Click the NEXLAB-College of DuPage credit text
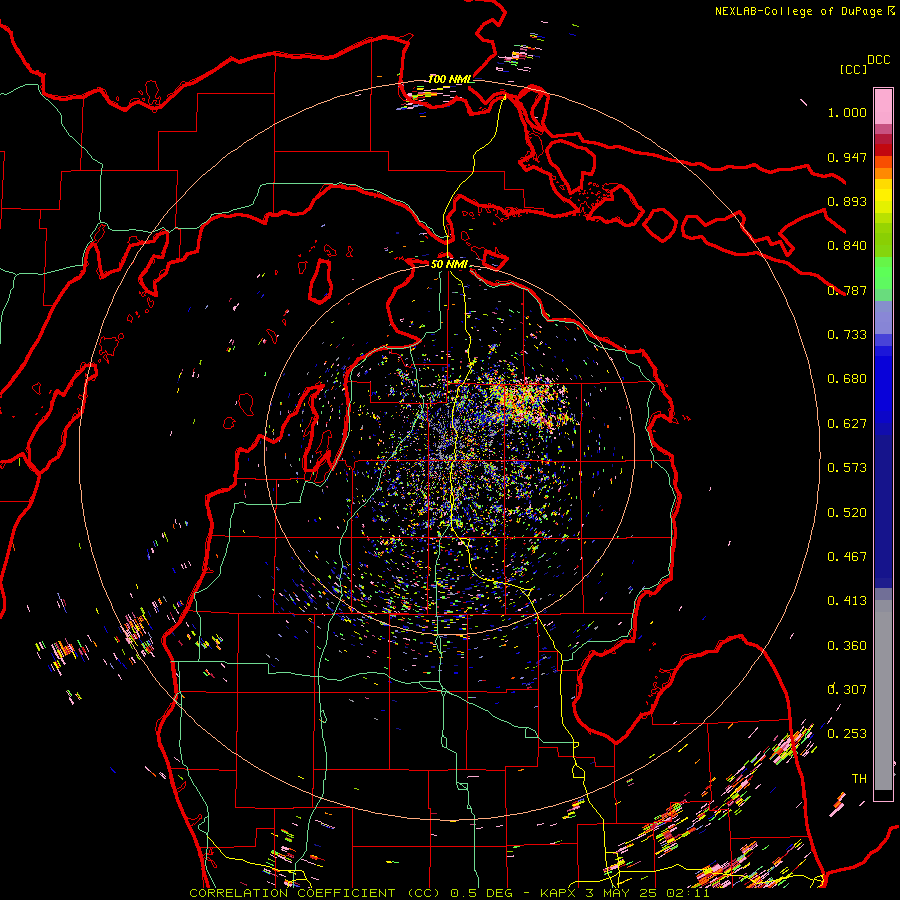900x900 pixels. point(799,11)
